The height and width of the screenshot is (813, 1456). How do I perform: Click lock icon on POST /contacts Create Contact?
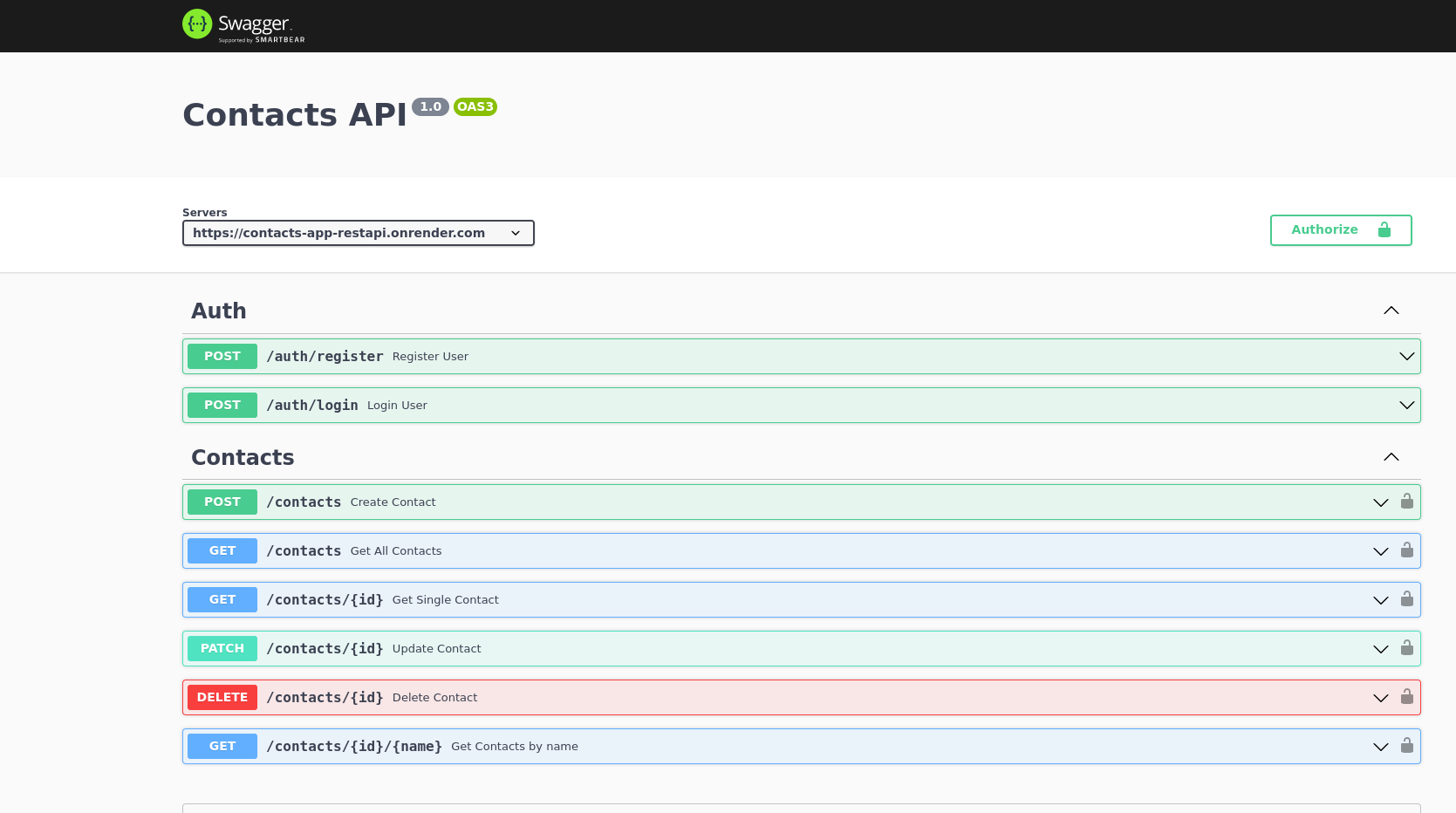click(1406, 502)
